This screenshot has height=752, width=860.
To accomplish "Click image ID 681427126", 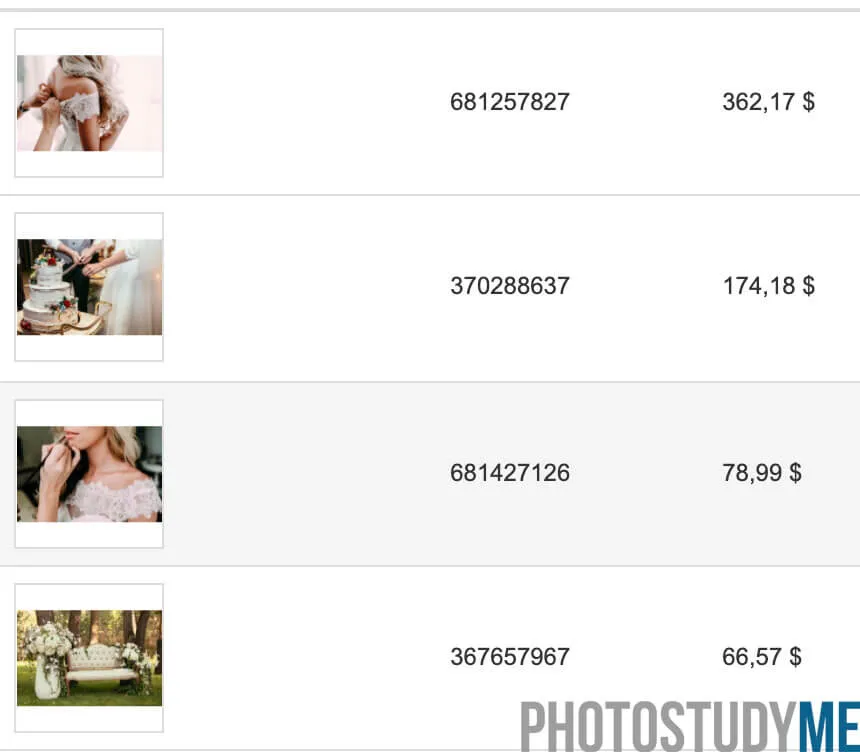I will tap(510, 473).
